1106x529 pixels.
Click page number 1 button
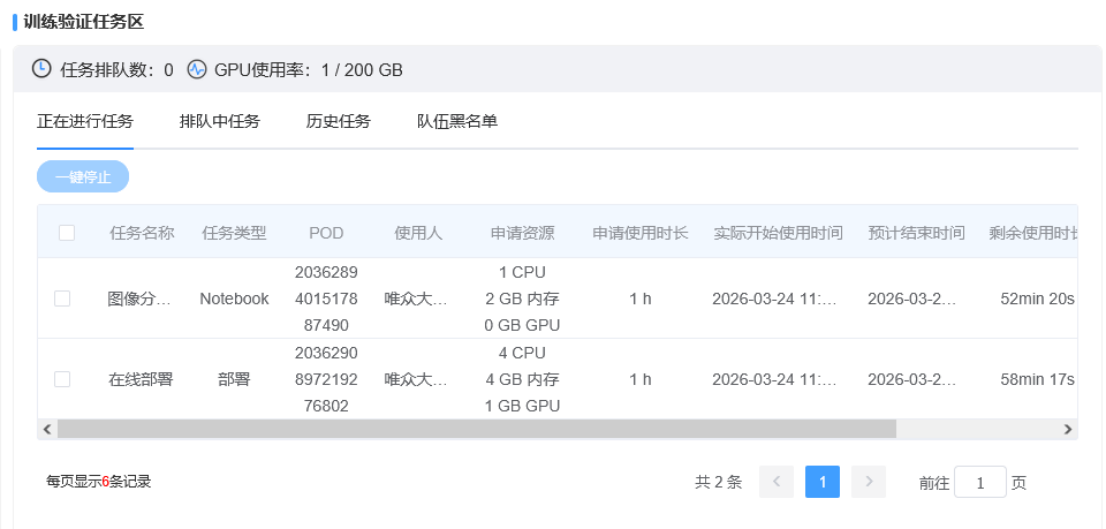822,482
